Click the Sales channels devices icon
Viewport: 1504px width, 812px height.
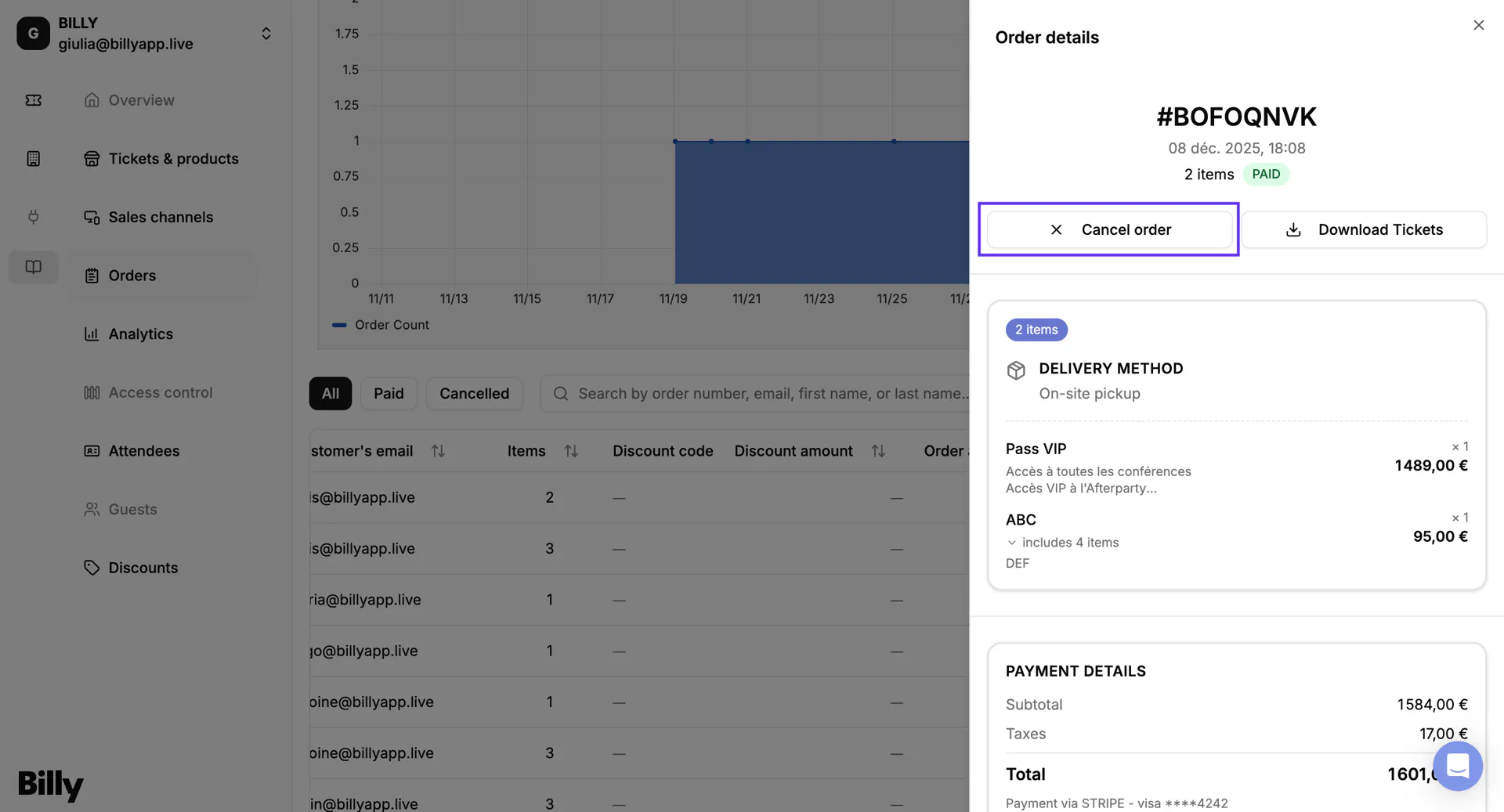92,217
